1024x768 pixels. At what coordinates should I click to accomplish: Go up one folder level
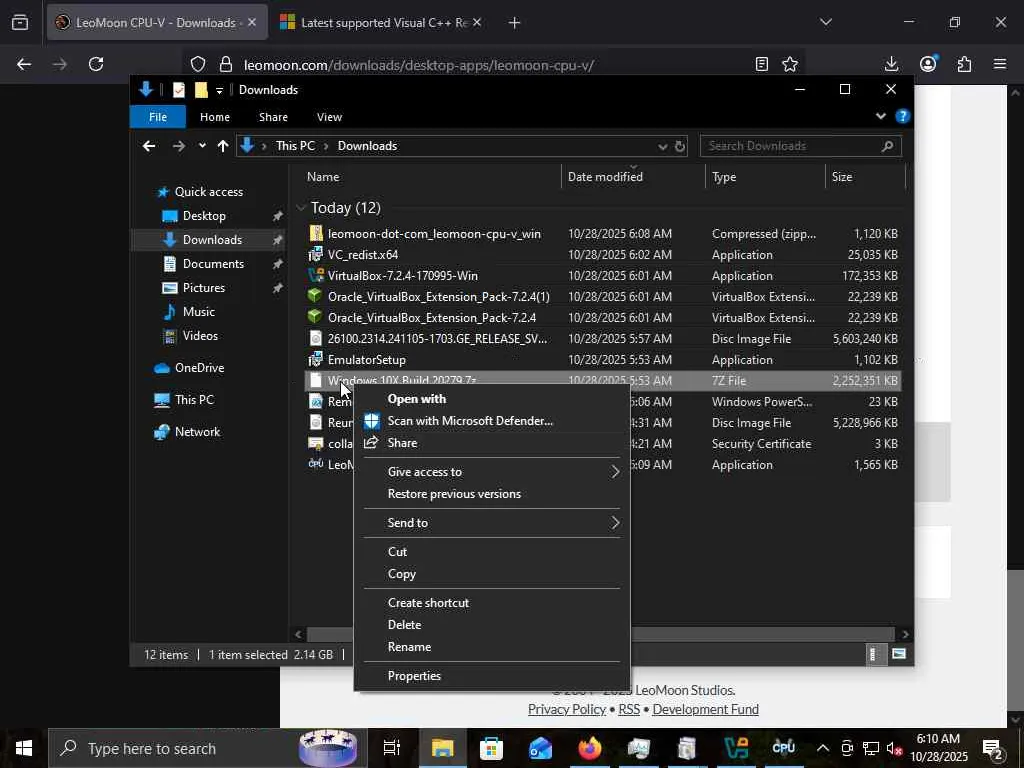[x=223, y=146]
